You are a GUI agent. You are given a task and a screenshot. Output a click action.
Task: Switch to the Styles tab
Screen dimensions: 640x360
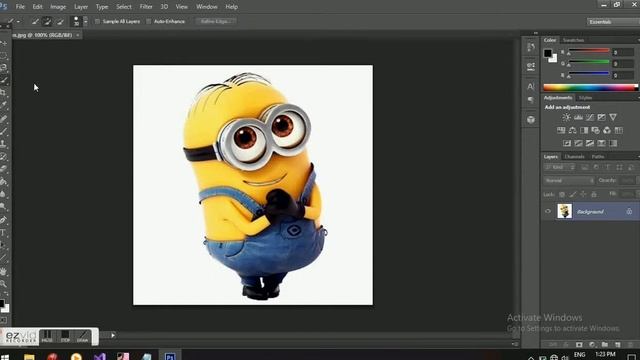click(585, 98)
